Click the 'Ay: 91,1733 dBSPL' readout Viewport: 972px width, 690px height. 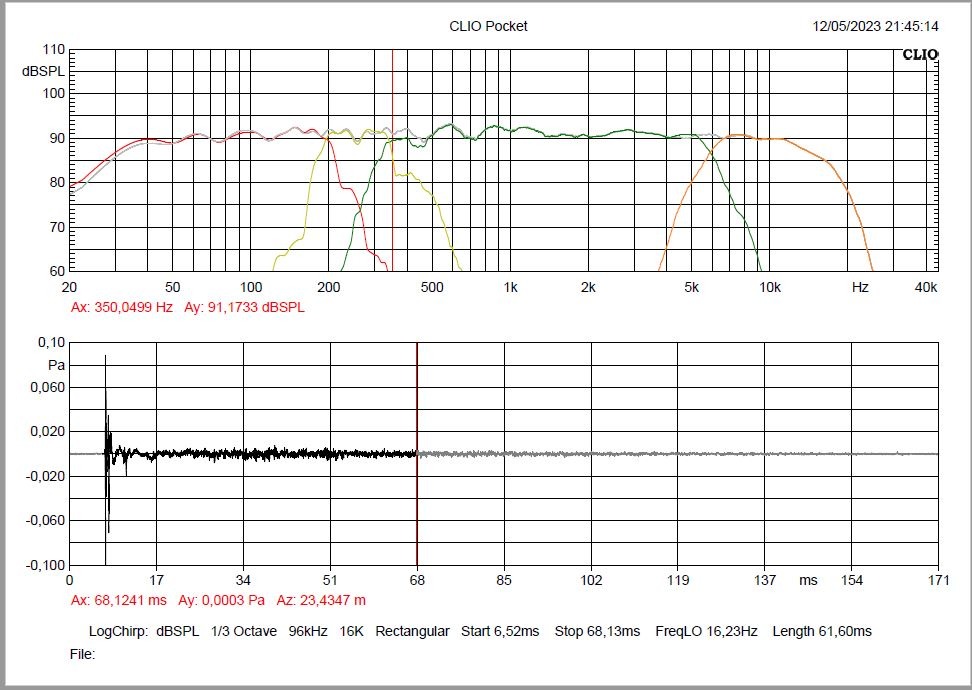tap(244, 307)
